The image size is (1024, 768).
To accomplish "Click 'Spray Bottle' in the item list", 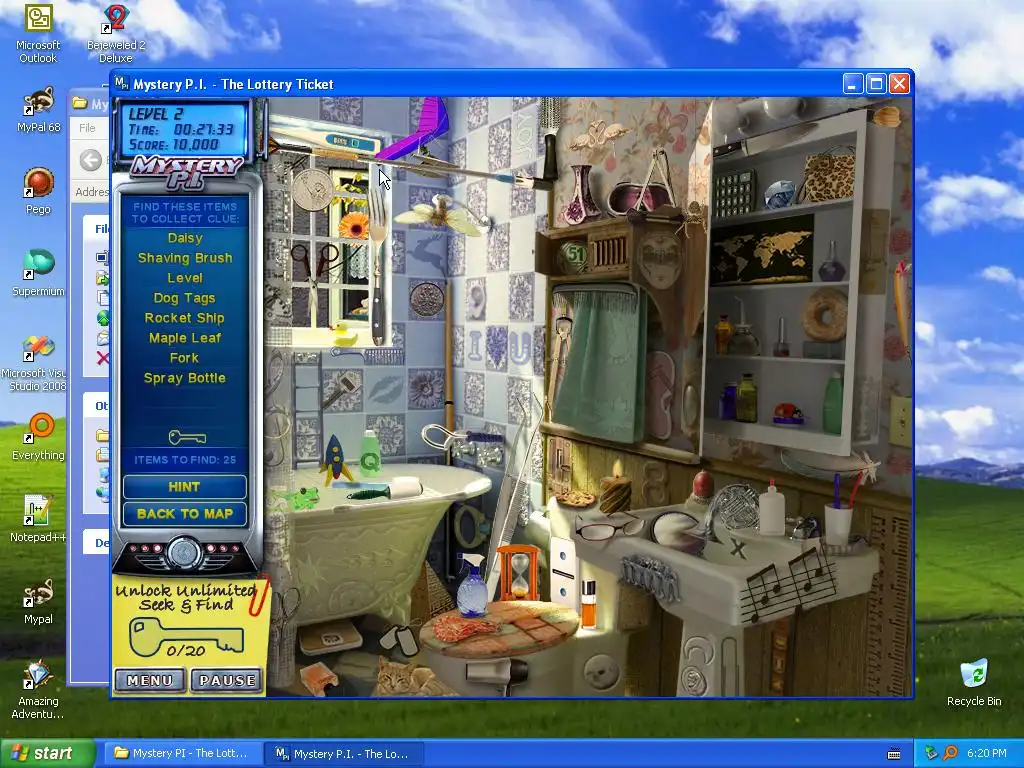I will pyautogui.click(x=185, y=378).
